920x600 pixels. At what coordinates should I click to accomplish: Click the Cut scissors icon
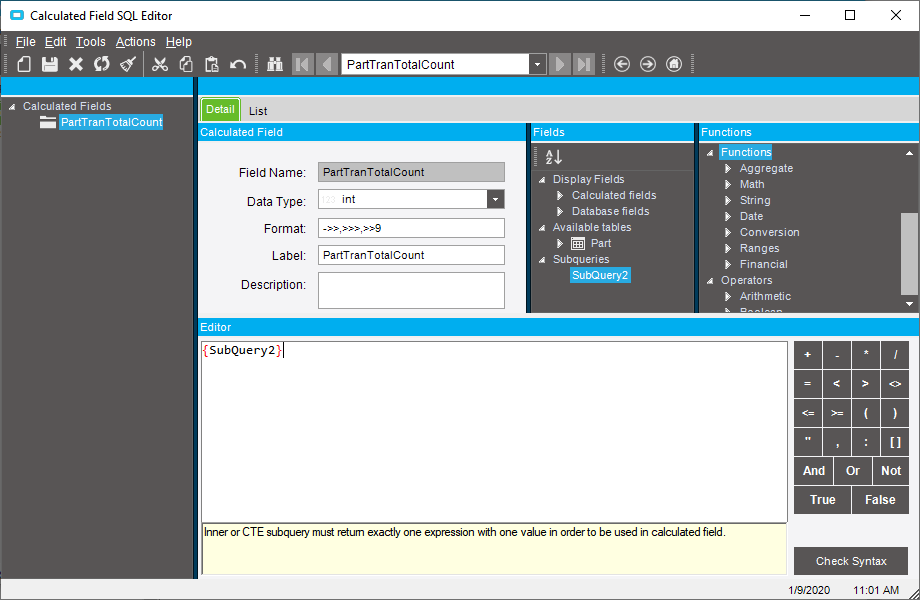click(x=160, y=64)
